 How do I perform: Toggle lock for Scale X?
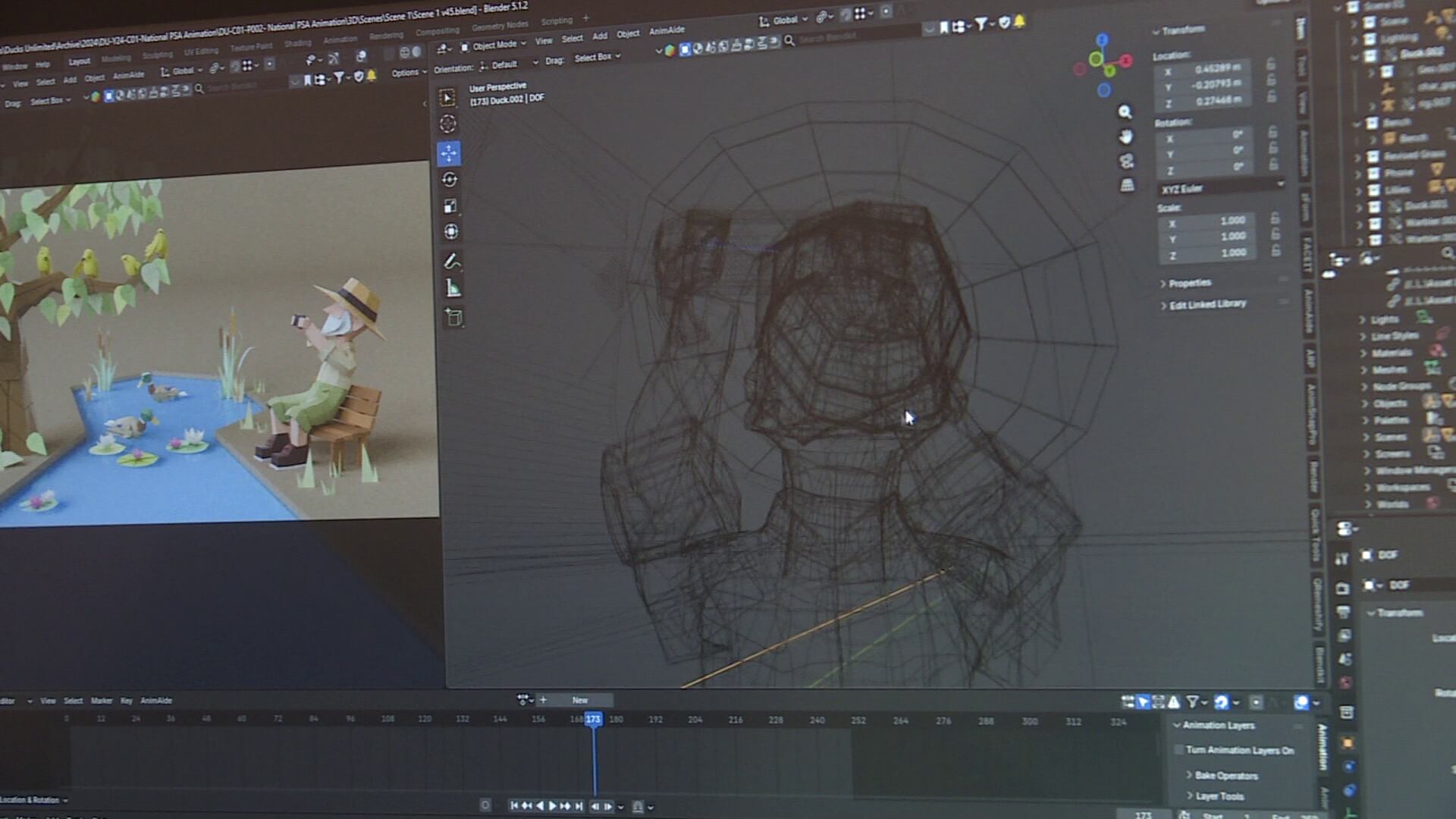tap(1275, 218)
